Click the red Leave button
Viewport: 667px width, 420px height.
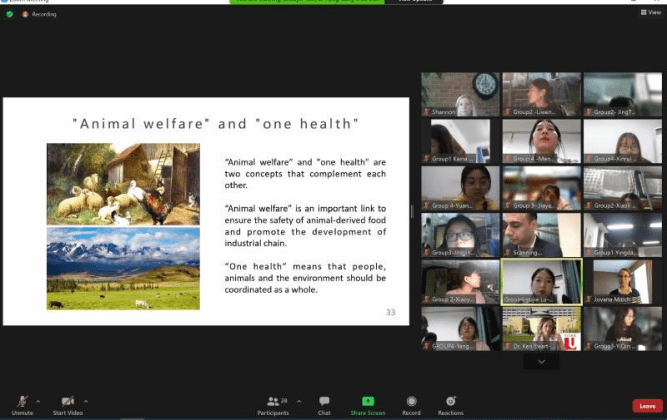click(x=646, y=405)
